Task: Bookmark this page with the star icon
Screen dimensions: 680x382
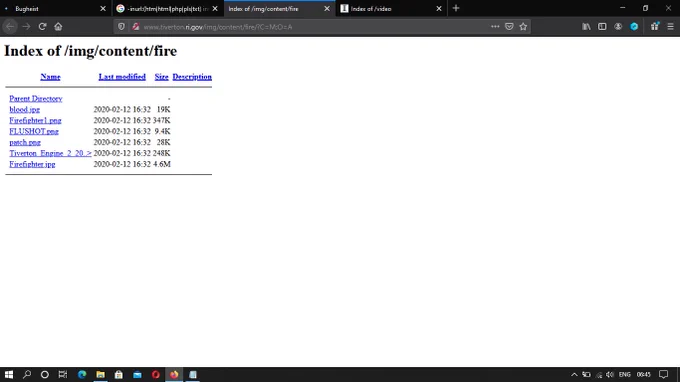Action: (523, 26)
